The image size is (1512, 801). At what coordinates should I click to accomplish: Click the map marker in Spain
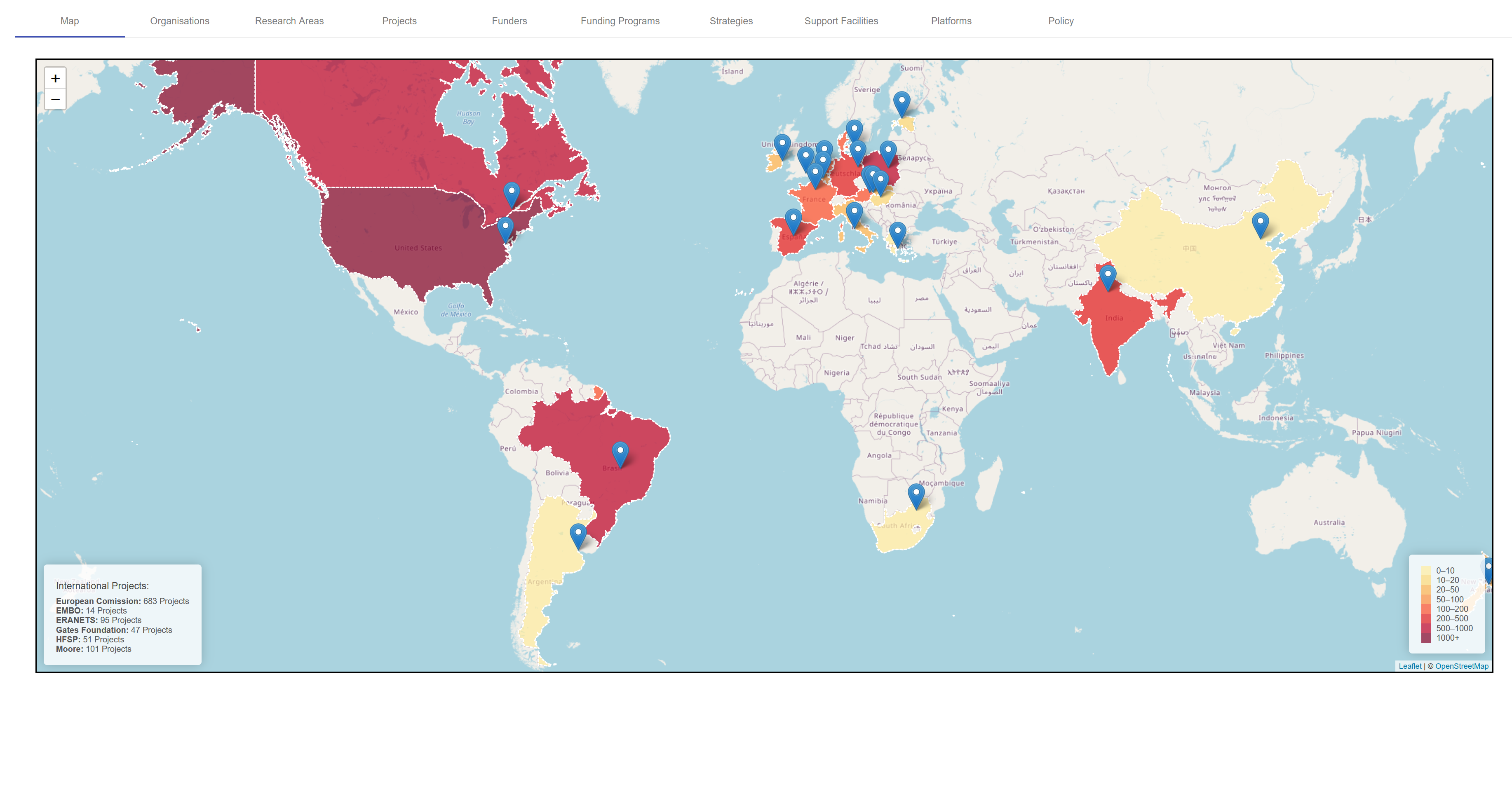793,220
